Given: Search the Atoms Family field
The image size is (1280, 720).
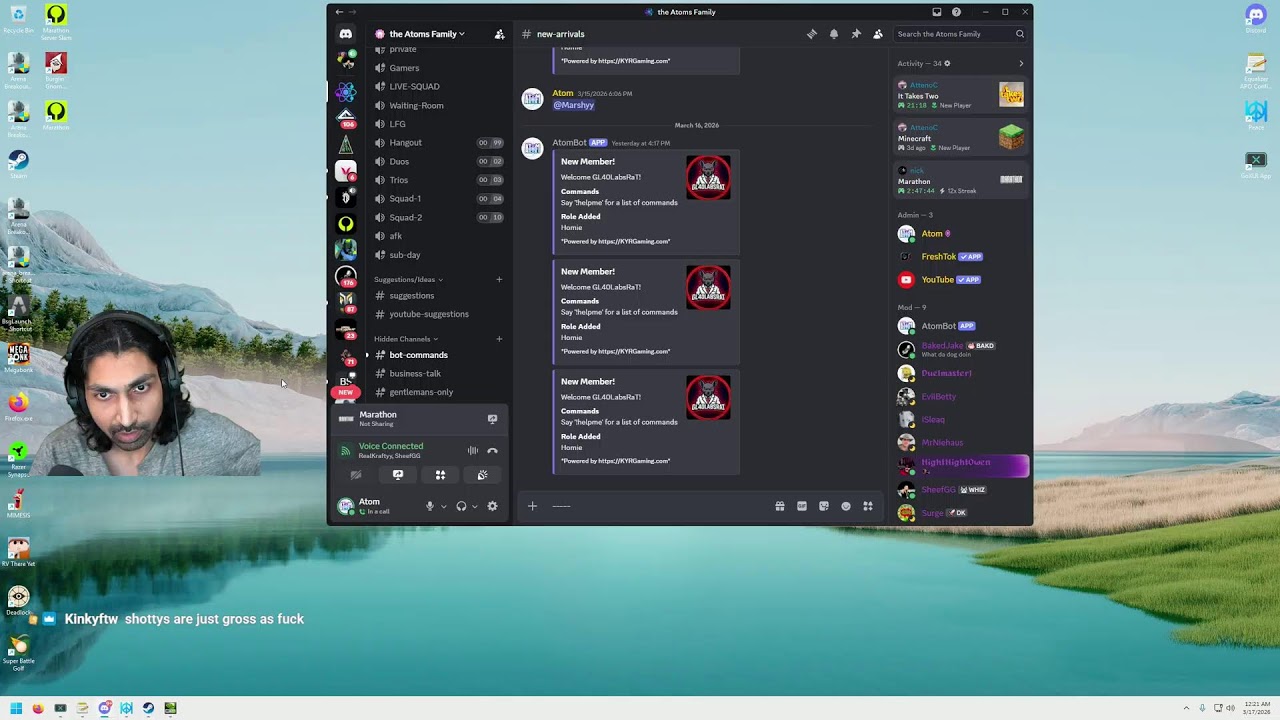Looking at the screenshot, I should point(960,34).
